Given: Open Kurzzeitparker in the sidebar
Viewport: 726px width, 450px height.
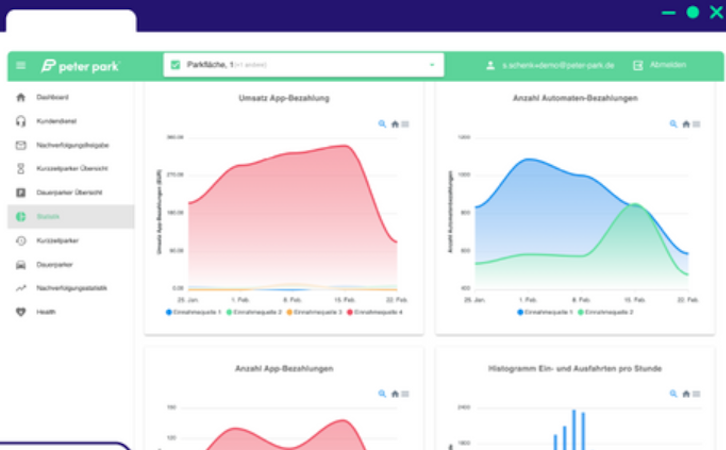Looking at the screenshot, I should 57,241.
